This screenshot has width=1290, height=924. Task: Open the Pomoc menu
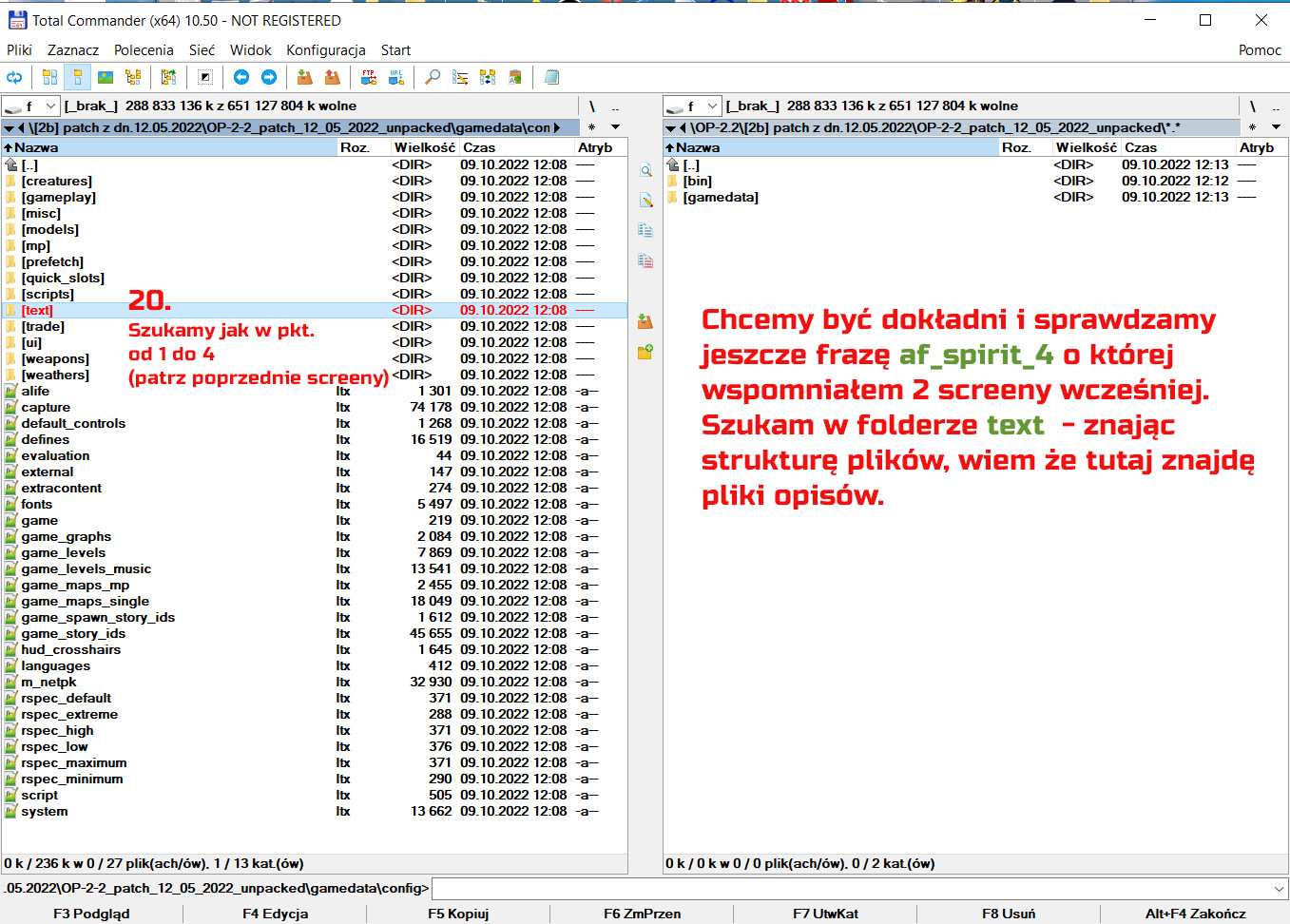[x=1260, y=50]
